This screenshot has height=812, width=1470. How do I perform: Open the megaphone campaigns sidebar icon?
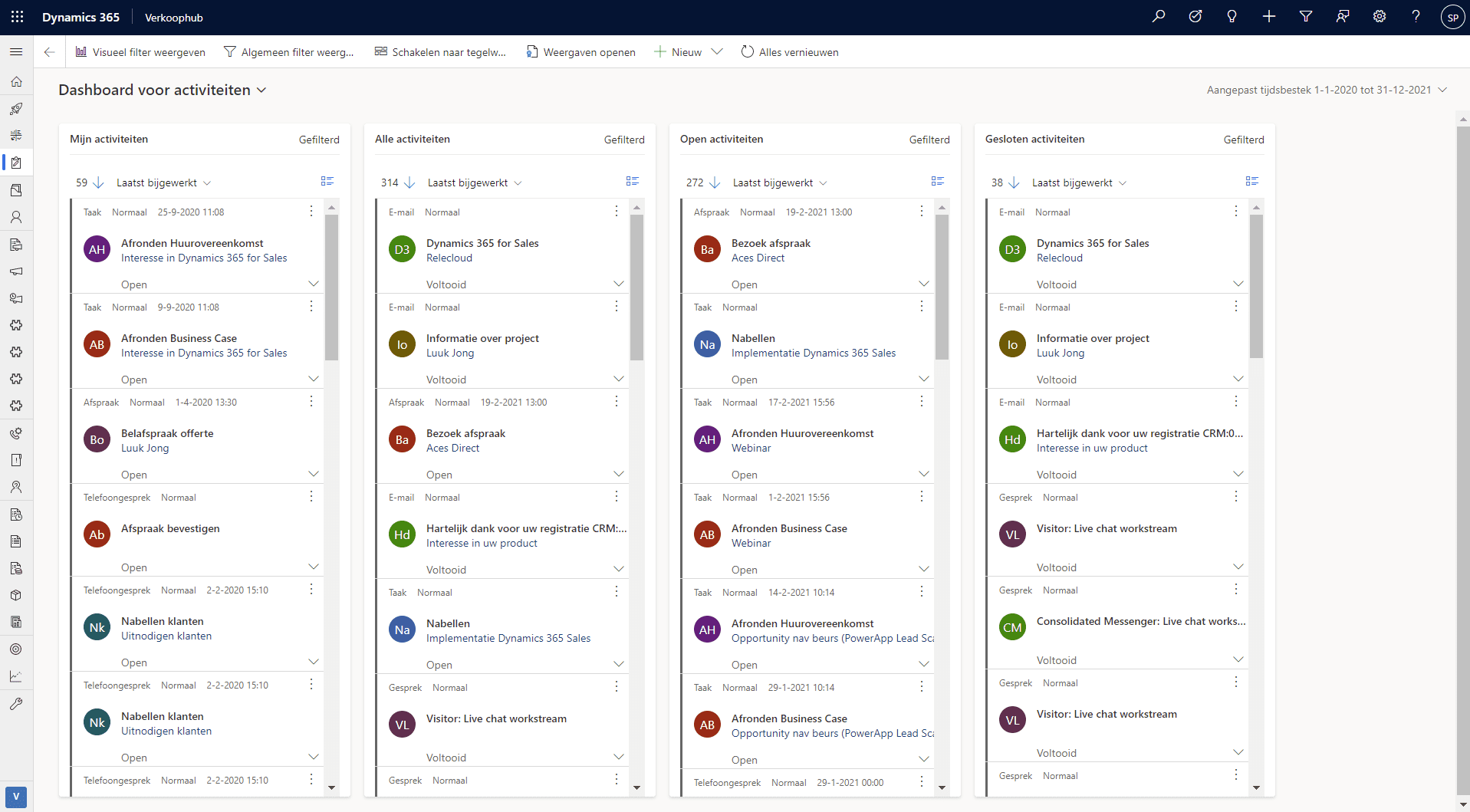[x=16, y=271]
